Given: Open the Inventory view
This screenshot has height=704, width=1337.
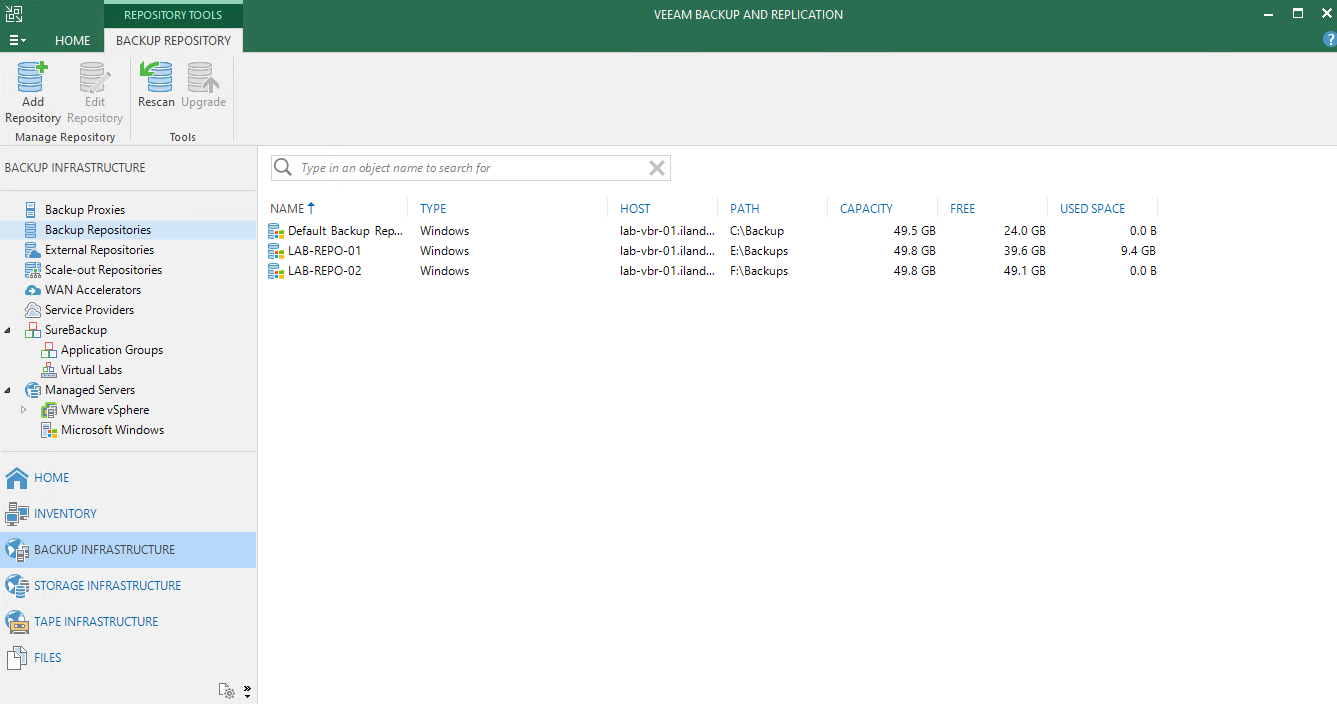Looking at the screenshot, I should pos(65,514).
